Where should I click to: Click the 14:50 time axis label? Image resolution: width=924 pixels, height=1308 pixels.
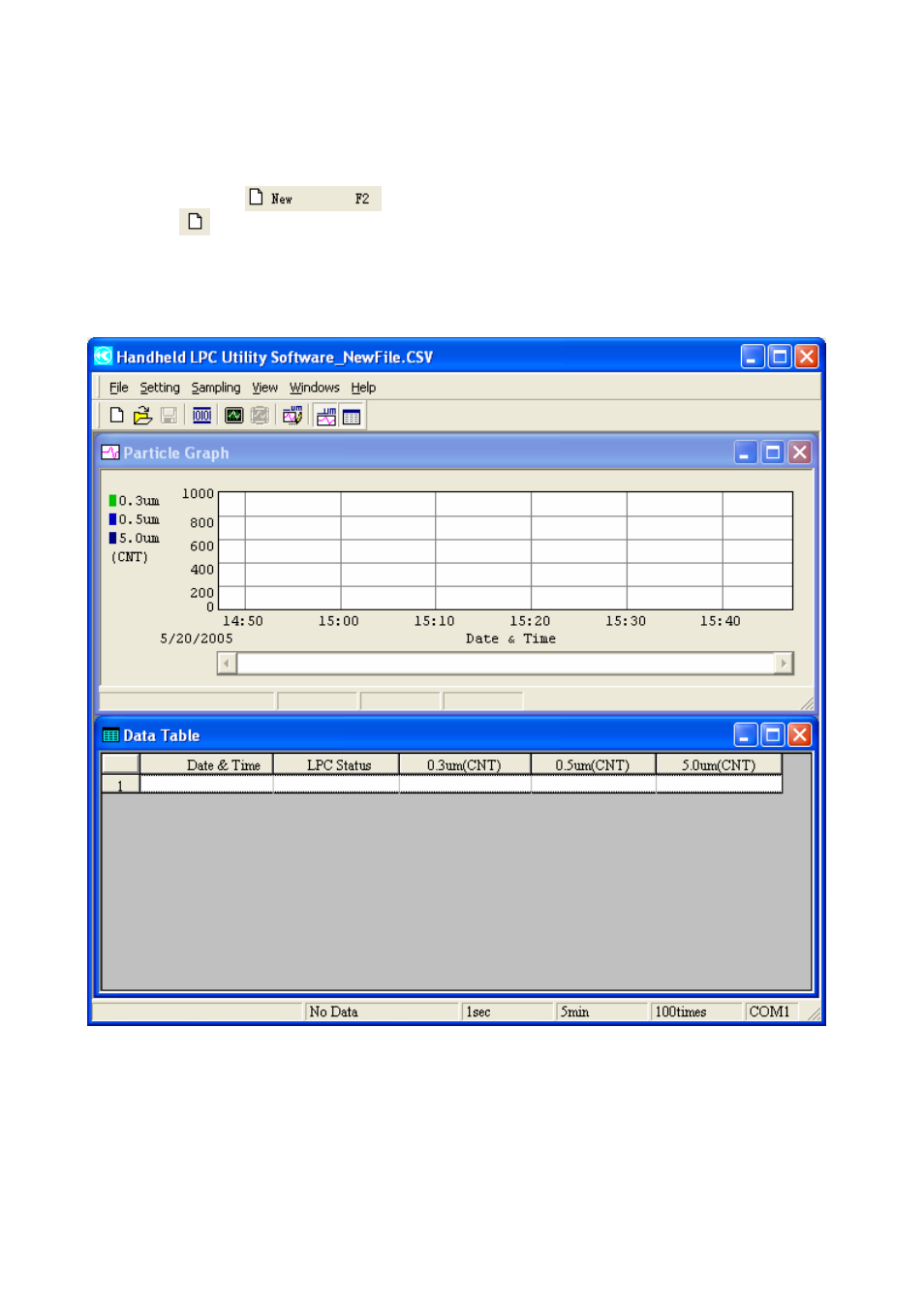pos(242,621)
